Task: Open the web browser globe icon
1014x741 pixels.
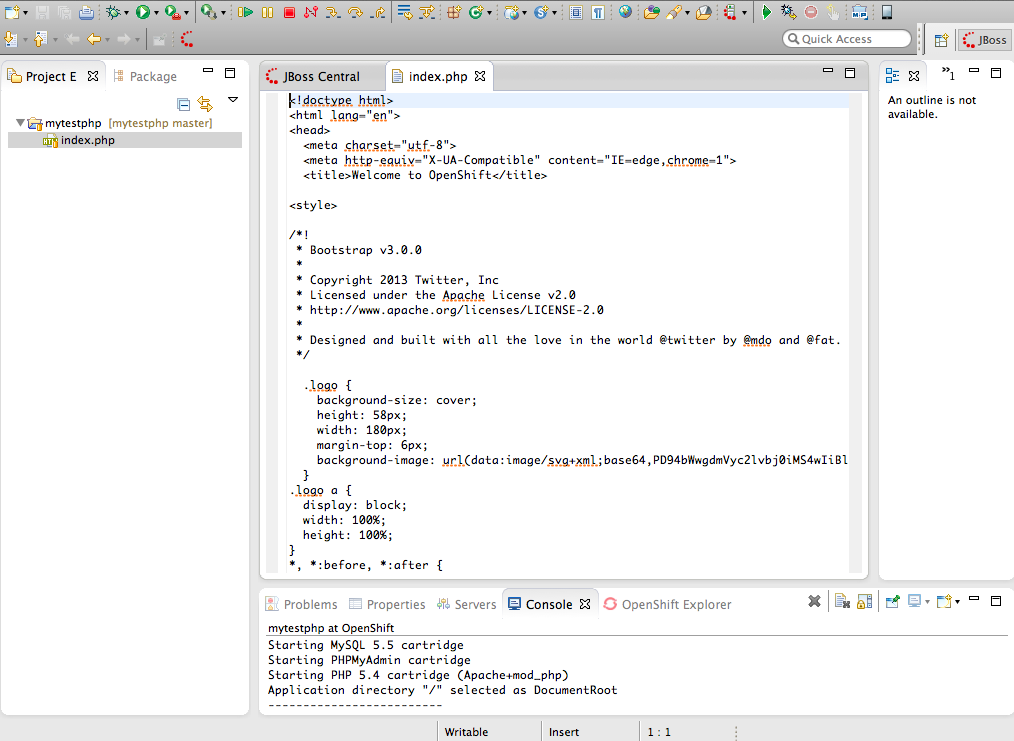Action: 625,12
